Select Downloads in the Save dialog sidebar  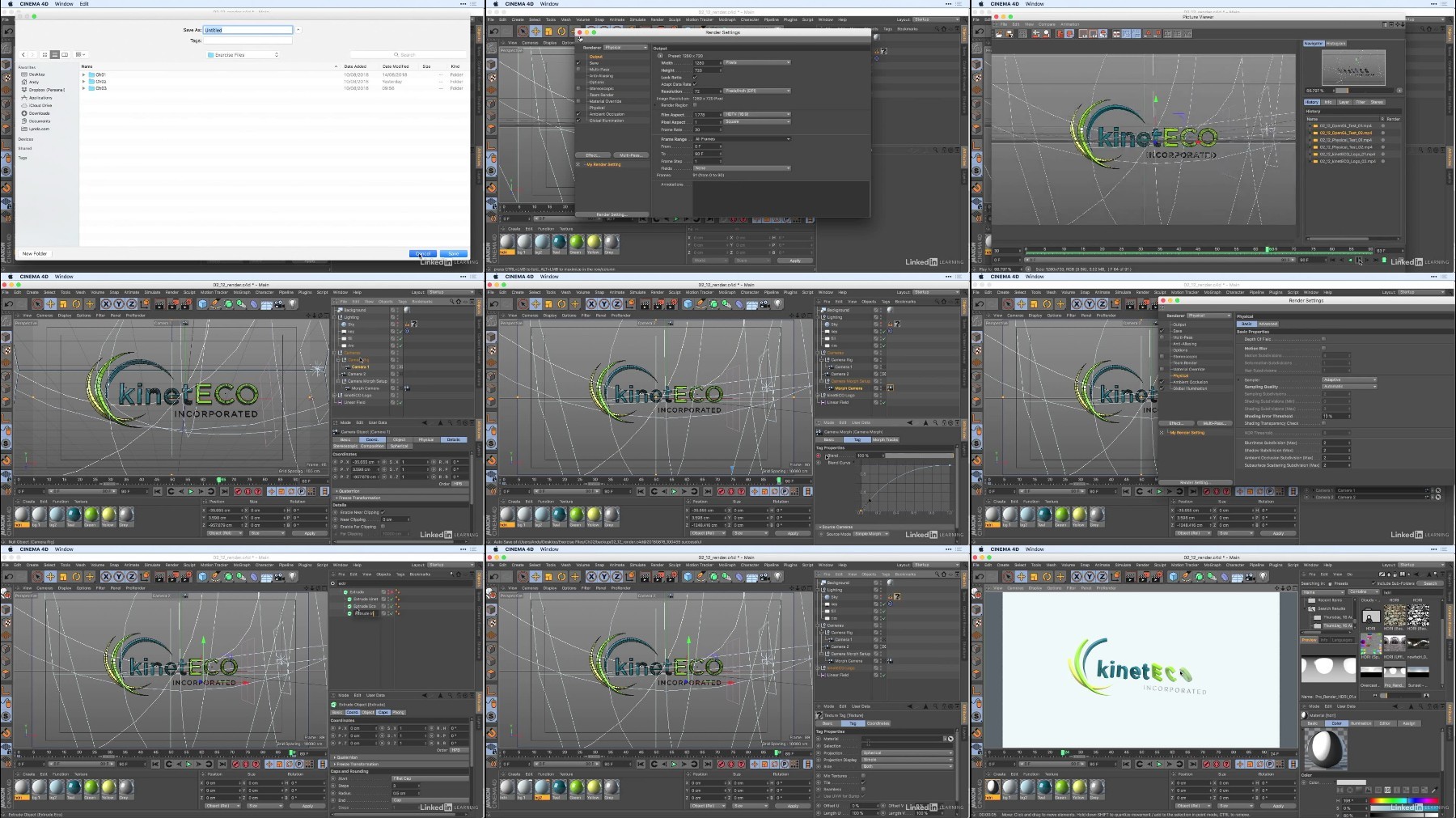(x=40, y=113)
